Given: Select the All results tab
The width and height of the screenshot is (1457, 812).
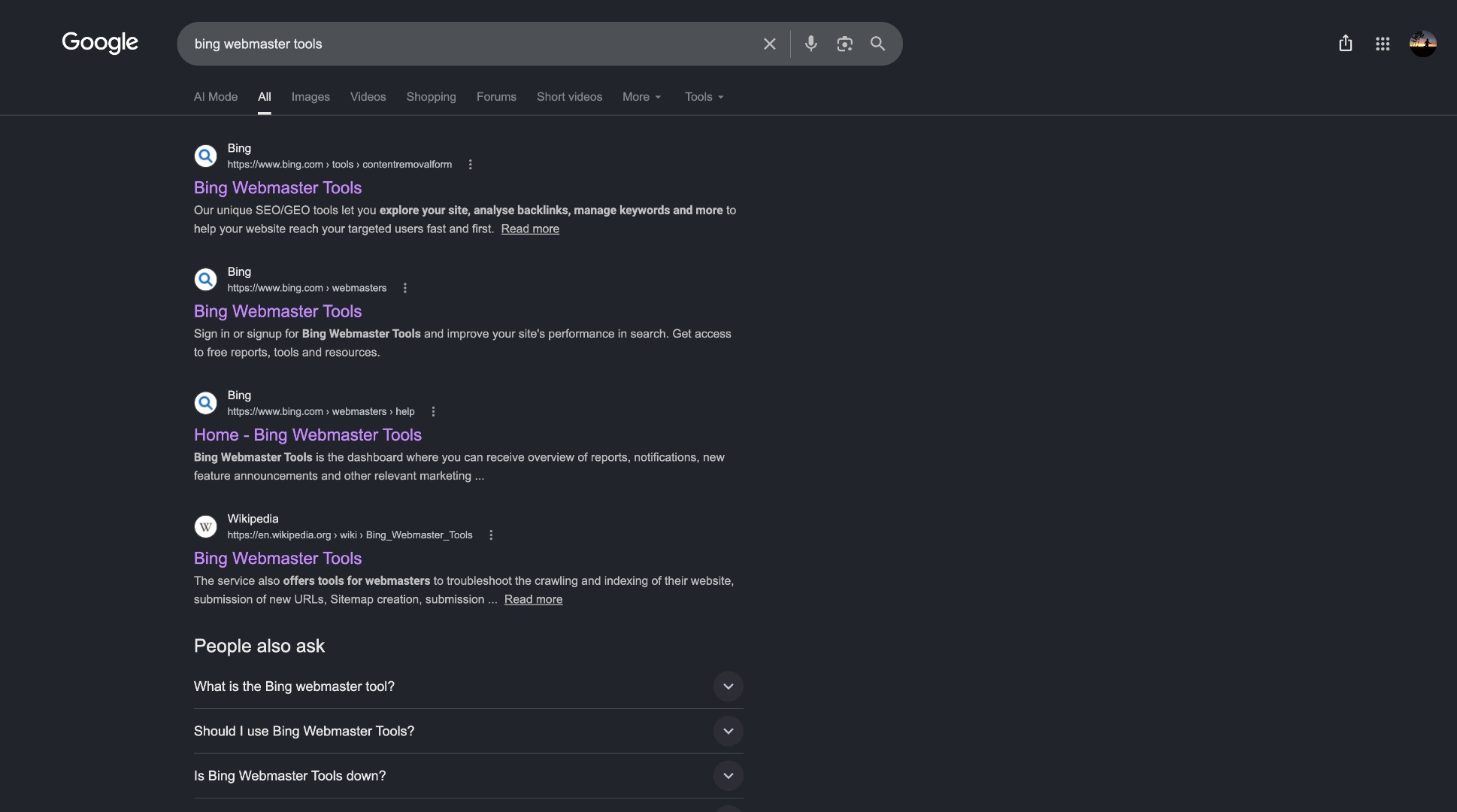Looking at the screenshot, I should pos(265,97).
